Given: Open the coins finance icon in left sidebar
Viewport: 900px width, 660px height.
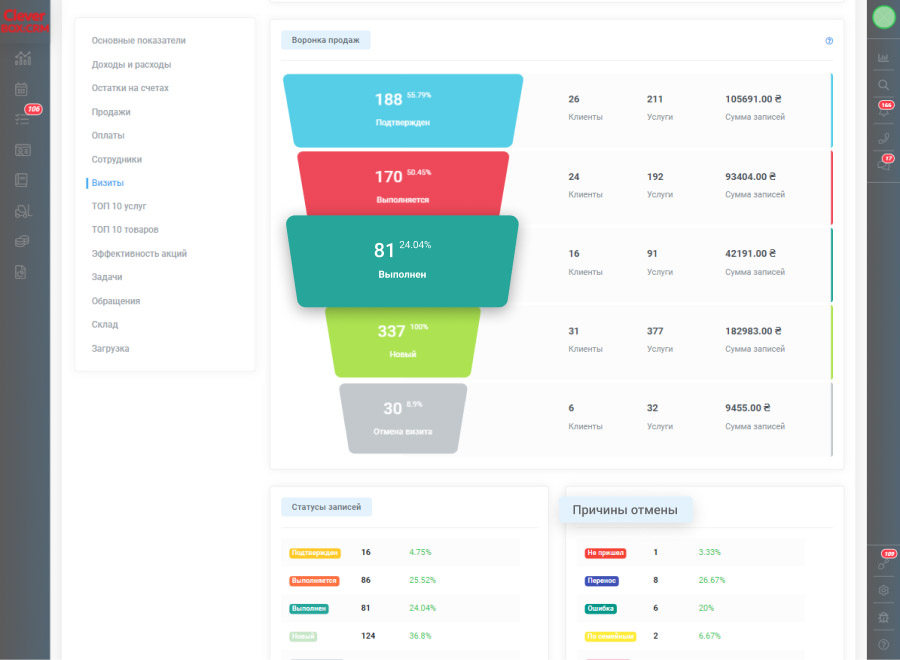Looking at the screenshot, I should coord(22,241).
